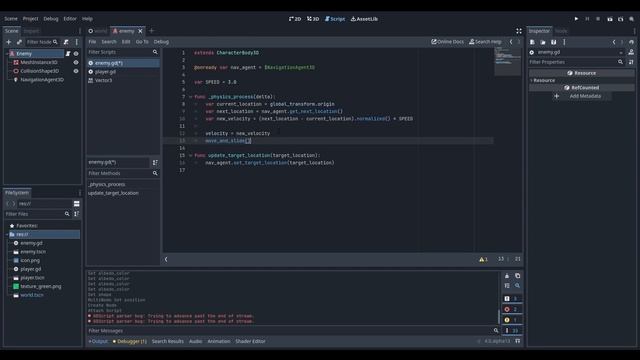The width and height of the screenshot is (640, 360).
Task: Open property display settings next to Filter Properties
Action: point(631,62)
